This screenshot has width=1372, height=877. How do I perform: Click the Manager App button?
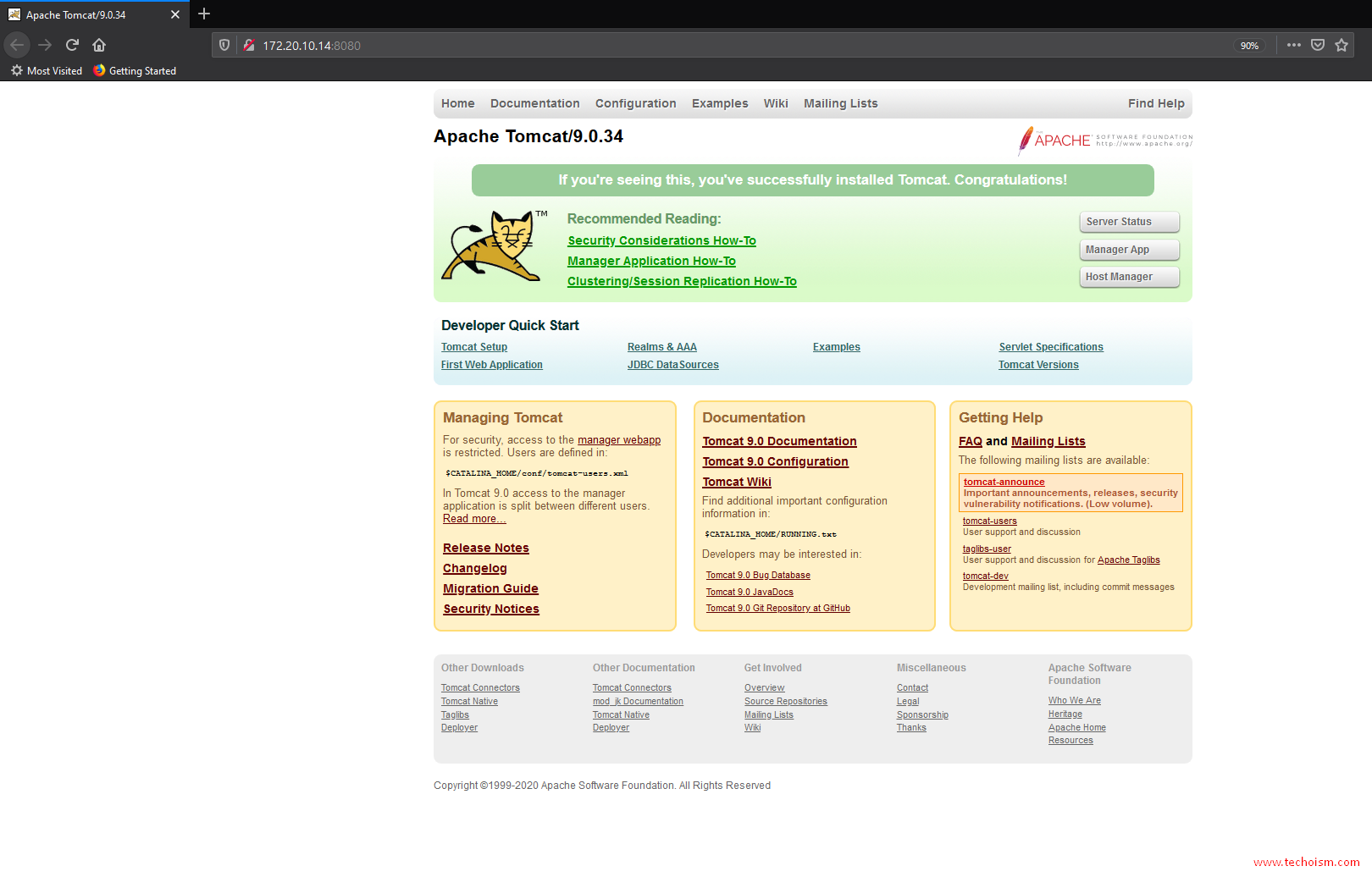[x=1130, y=250]
